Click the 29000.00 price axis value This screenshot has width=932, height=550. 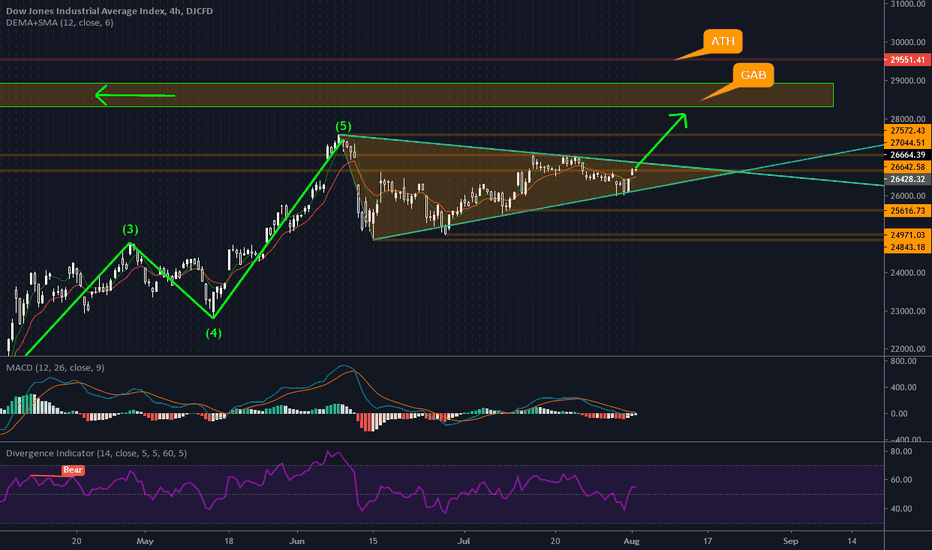point(908,80)
